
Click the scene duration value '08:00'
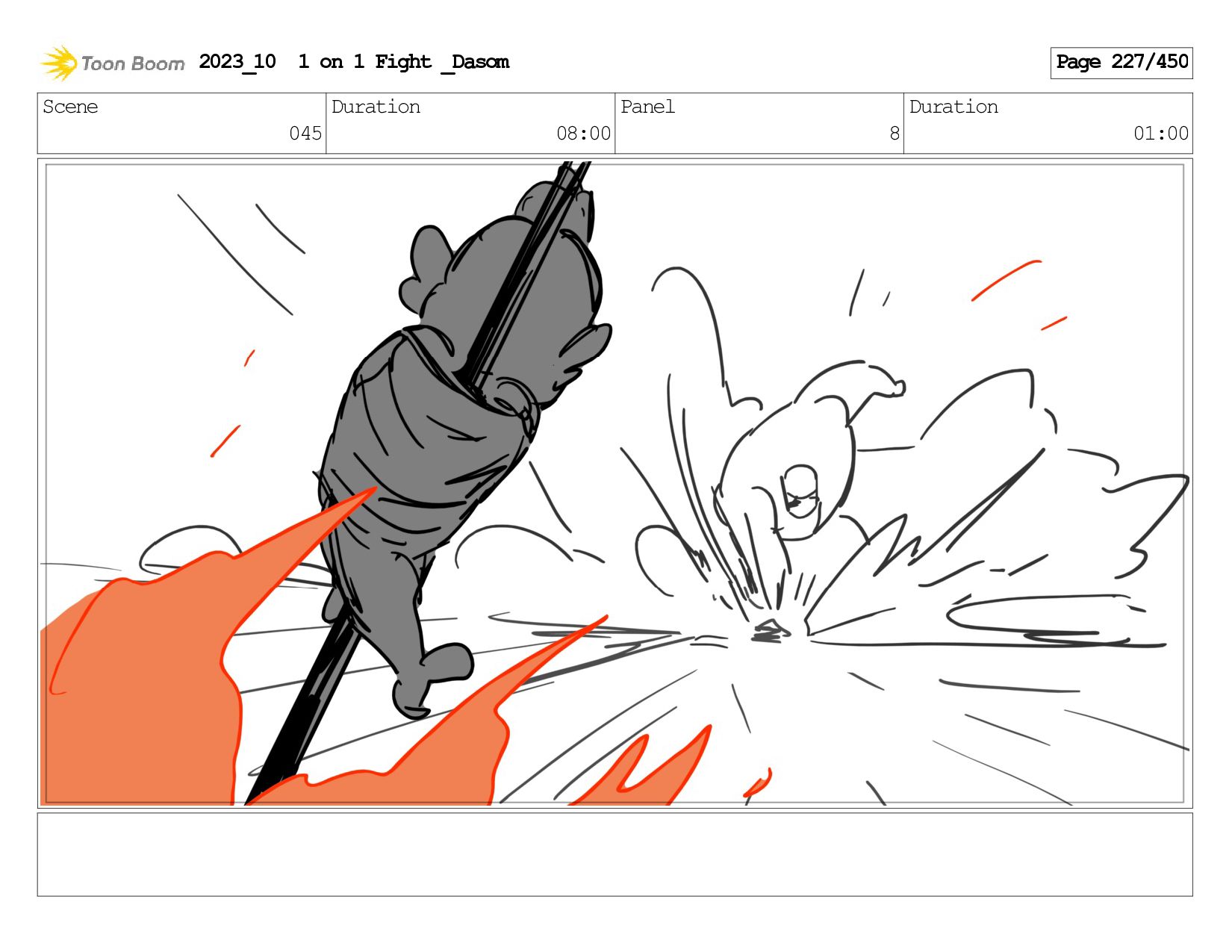click(x=583, y=134)
